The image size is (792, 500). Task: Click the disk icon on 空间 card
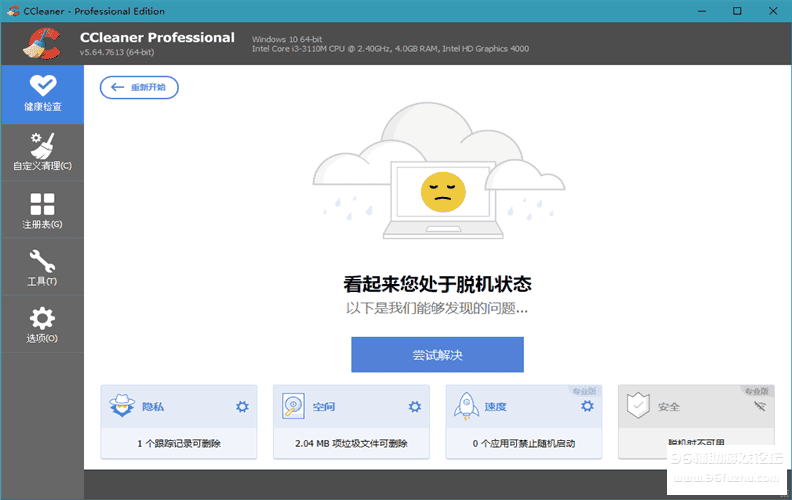click(x=293, y=406)
